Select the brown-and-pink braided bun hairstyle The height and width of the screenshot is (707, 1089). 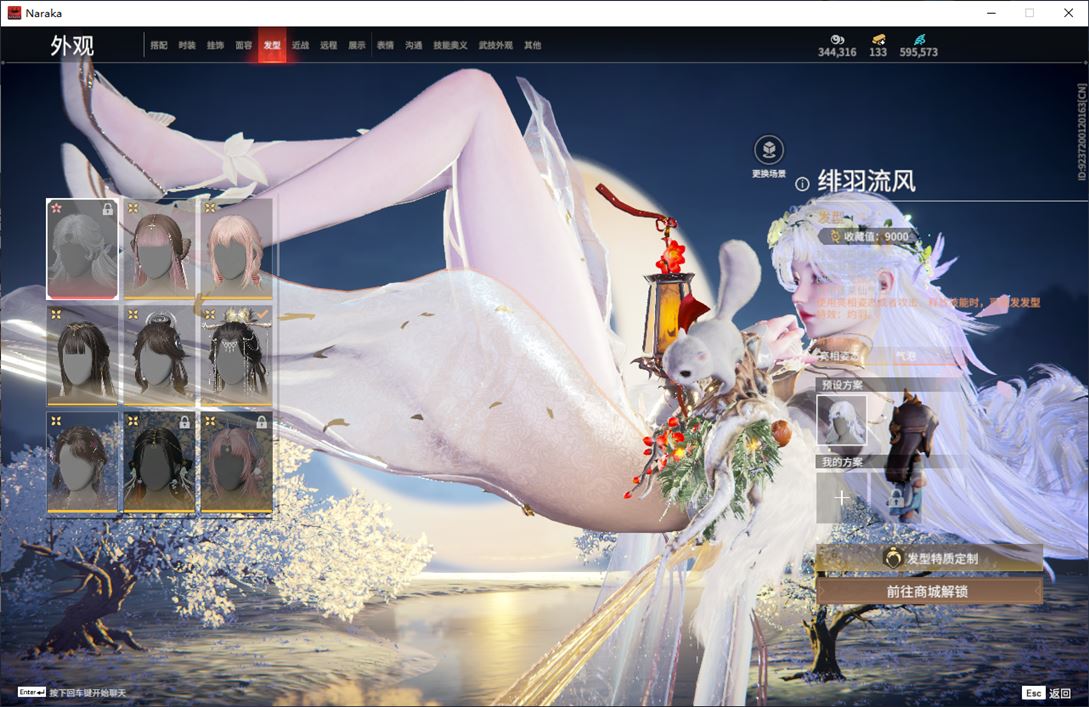pos(159,249)
